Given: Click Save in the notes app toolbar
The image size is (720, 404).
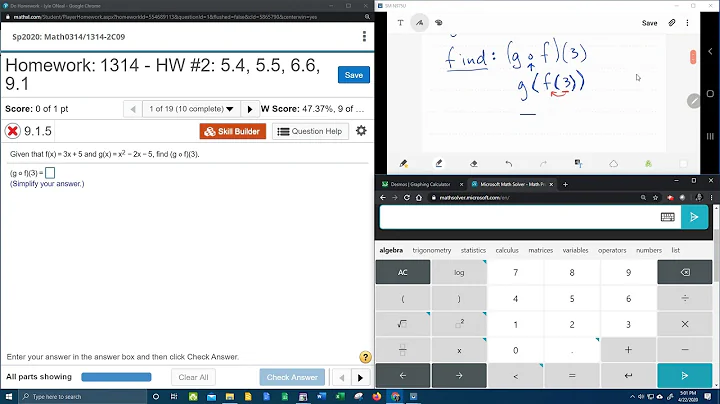Looking at the screenshot, I should click(649, 23).
